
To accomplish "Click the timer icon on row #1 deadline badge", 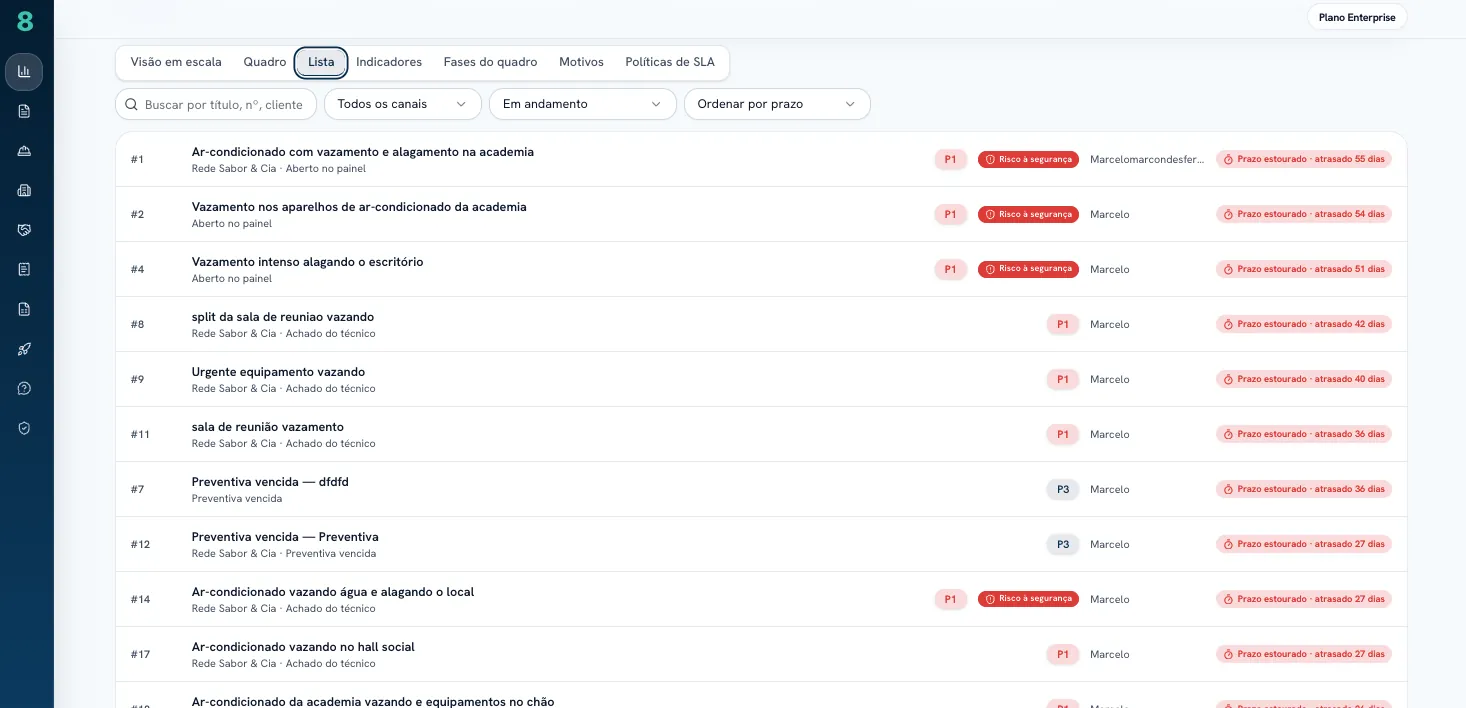I will [x=1228, y=159].
